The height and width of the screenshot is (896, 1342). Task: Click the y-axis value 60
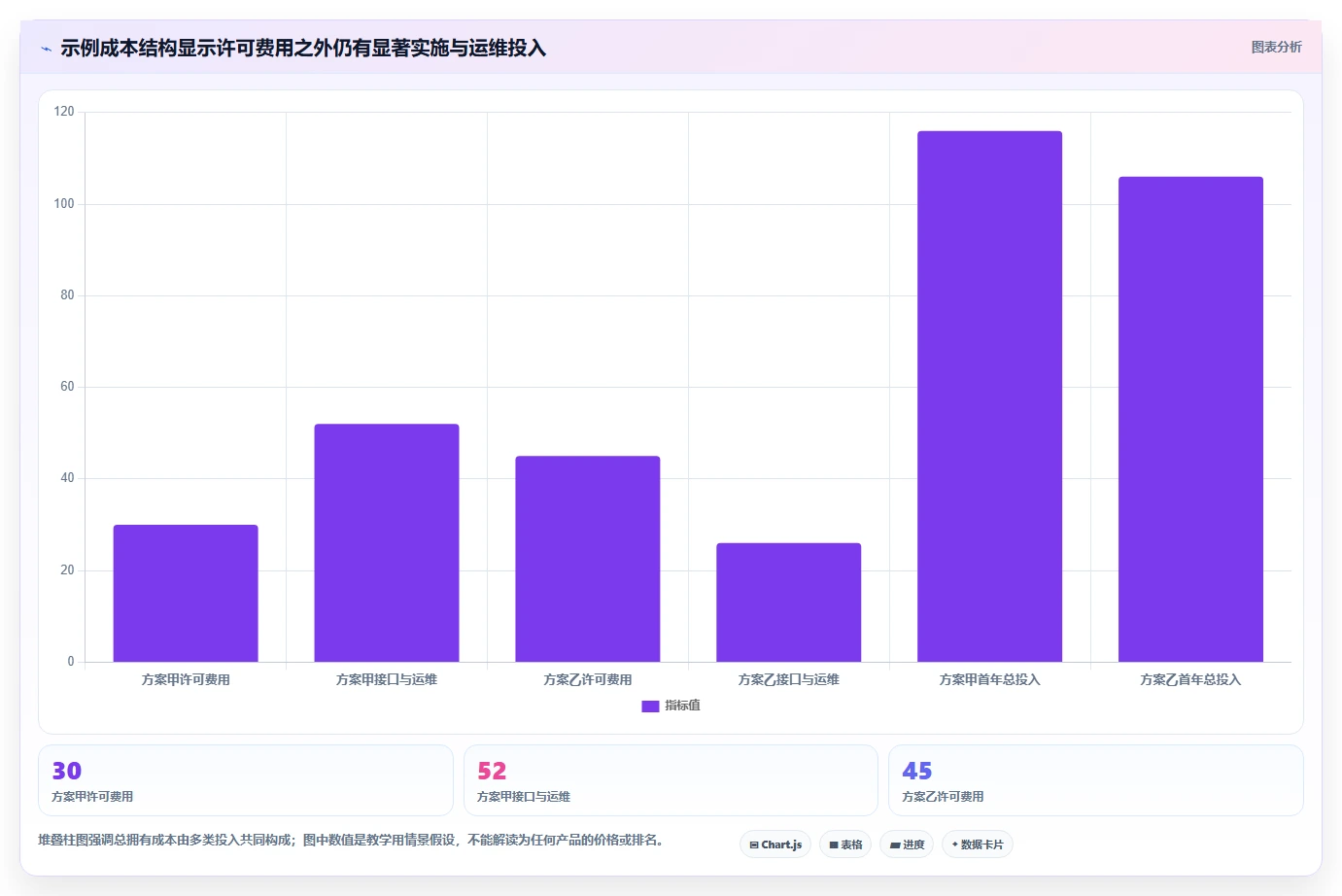[67, 387]
